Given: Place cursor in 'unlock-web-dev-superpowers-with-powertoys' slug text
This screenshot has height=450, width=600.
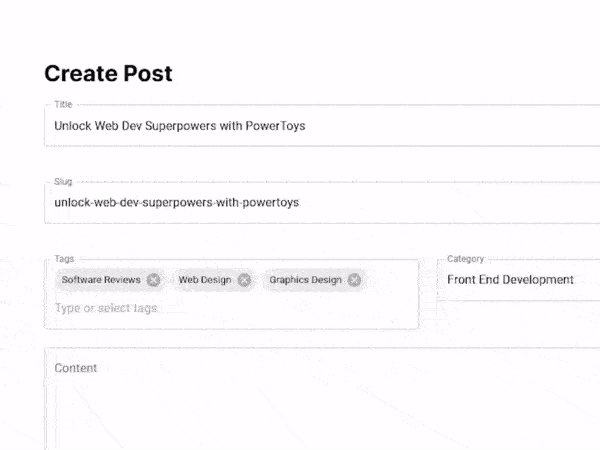Looking at the screenshot, I should (x=176, y=202).
